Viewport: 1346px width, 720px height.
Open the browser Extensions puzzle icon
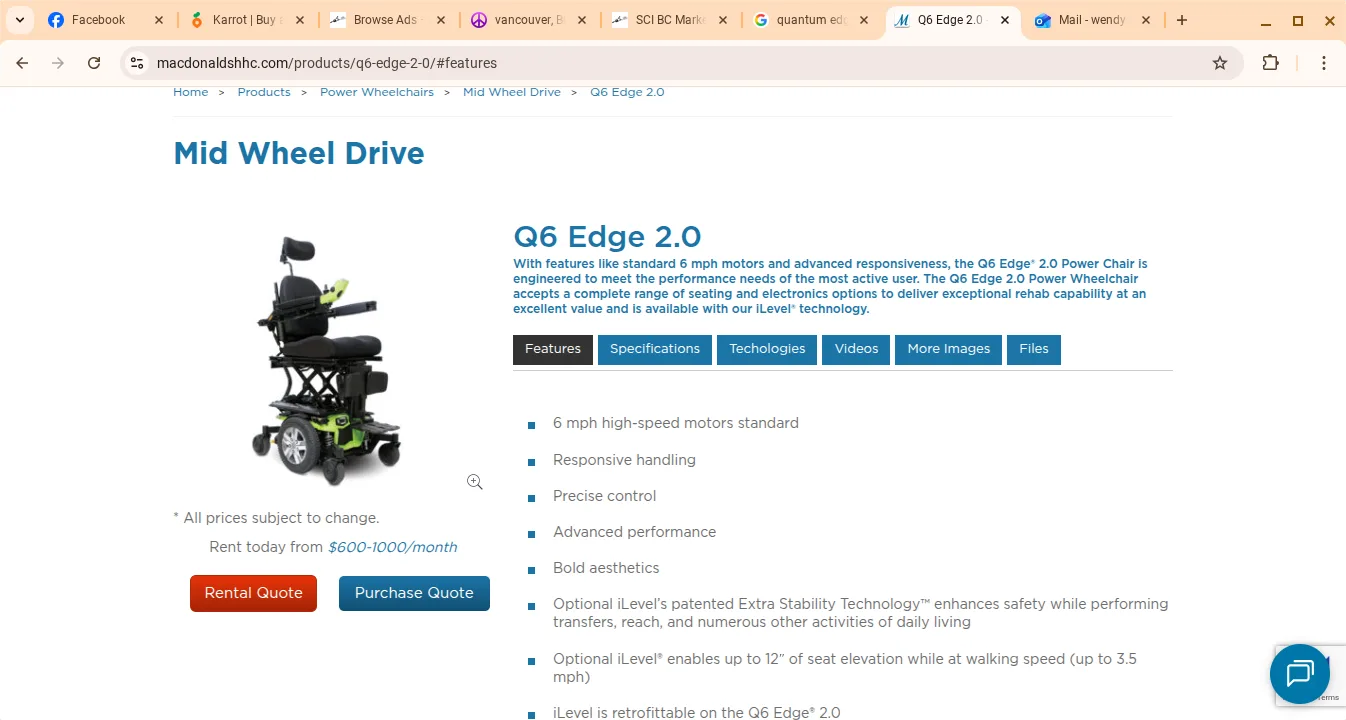click(x=1270, y=62)
